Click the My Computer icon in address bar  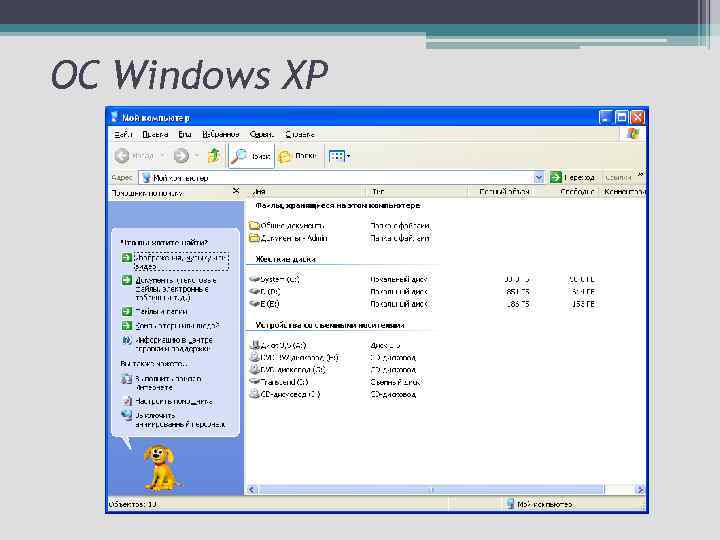(x=146, y=177)
